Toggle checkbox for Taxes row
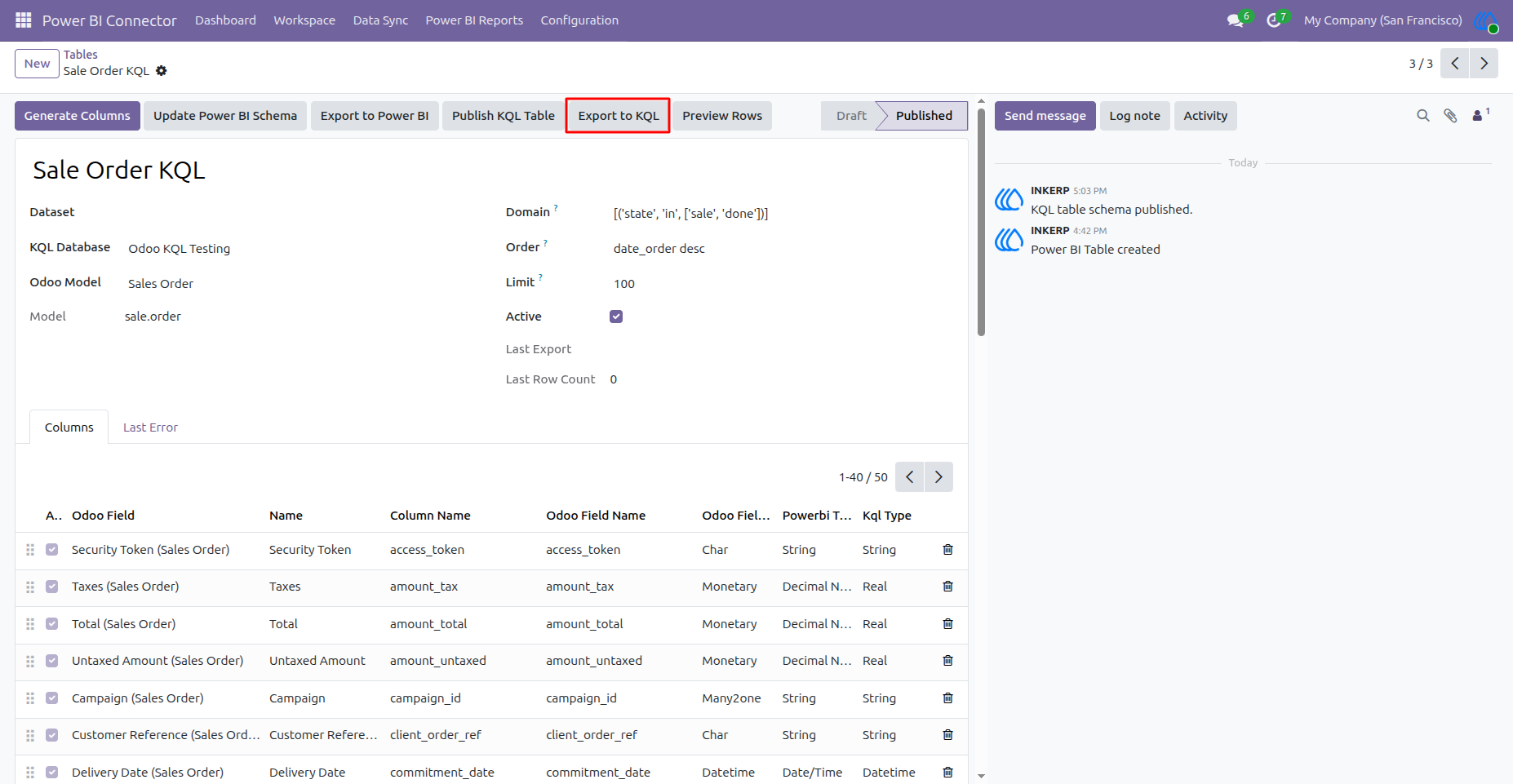Screen dimensions: 1513x784 click(52, 587)
